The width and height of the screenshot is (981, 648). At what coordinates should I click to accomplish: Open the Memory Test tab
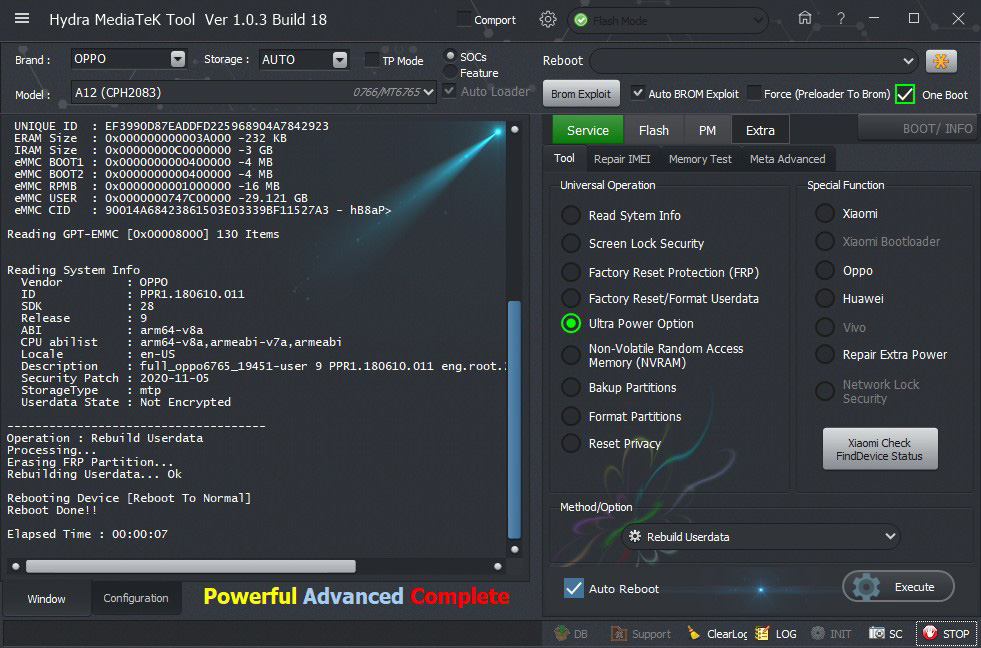(700, 159)
